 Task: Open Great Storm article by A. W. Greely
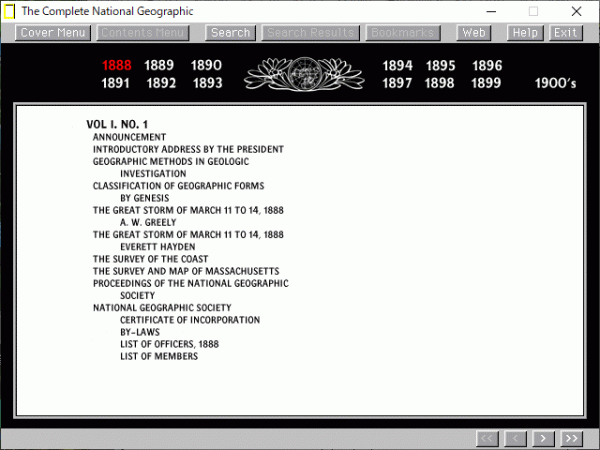click(x=188, y=210)
